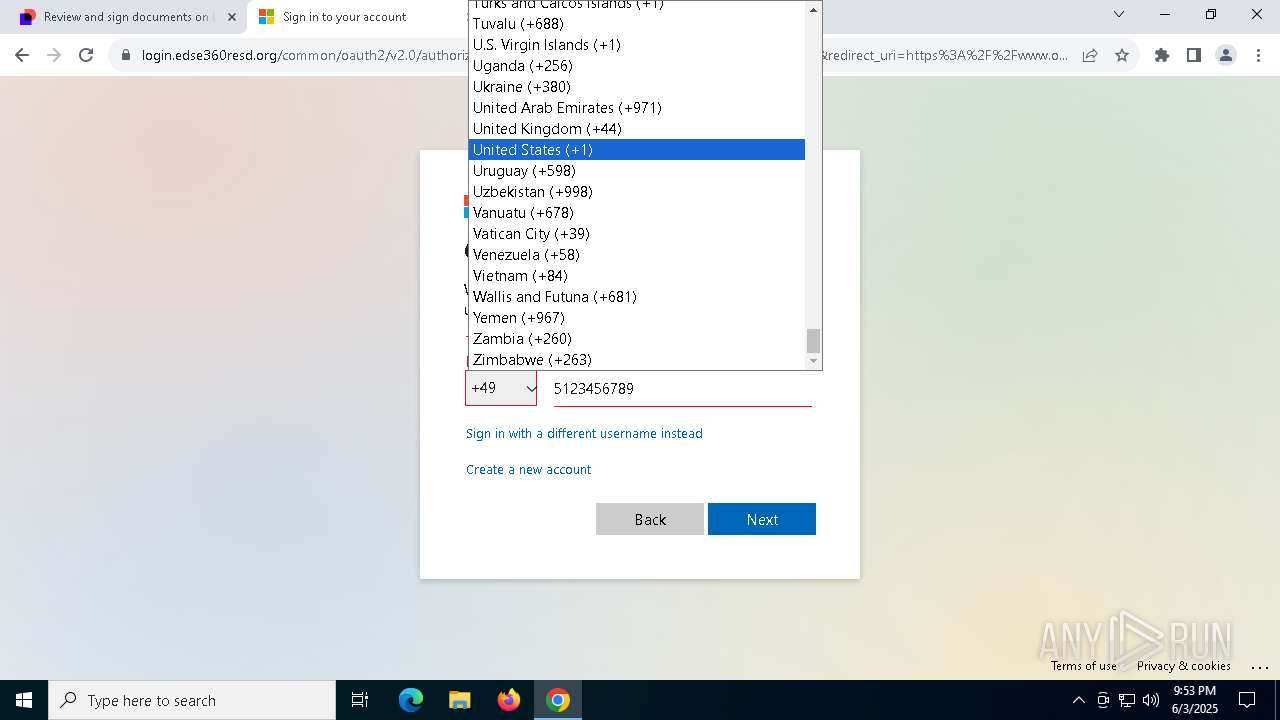Open the clock showing 9:53 PM
The image size is (1280, 720).
1194,700
